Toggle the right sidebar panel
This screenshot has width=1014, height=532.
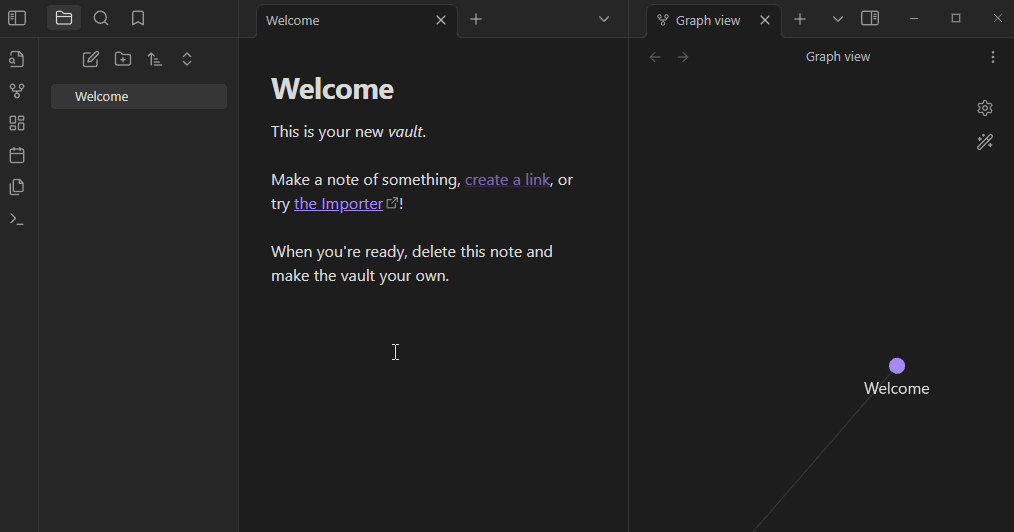click(870, 18)
